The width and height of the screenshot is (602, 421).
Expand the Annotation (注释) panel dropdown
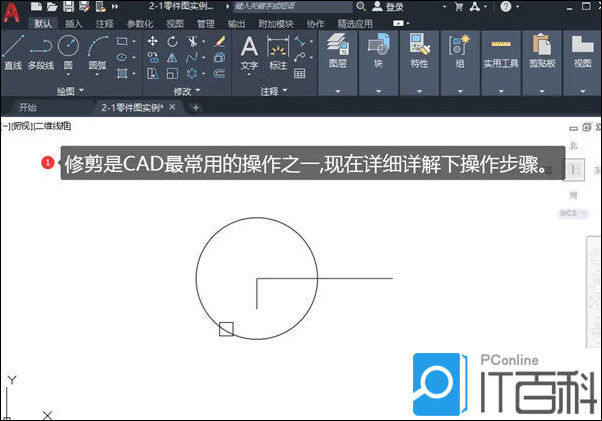[274, 91]
